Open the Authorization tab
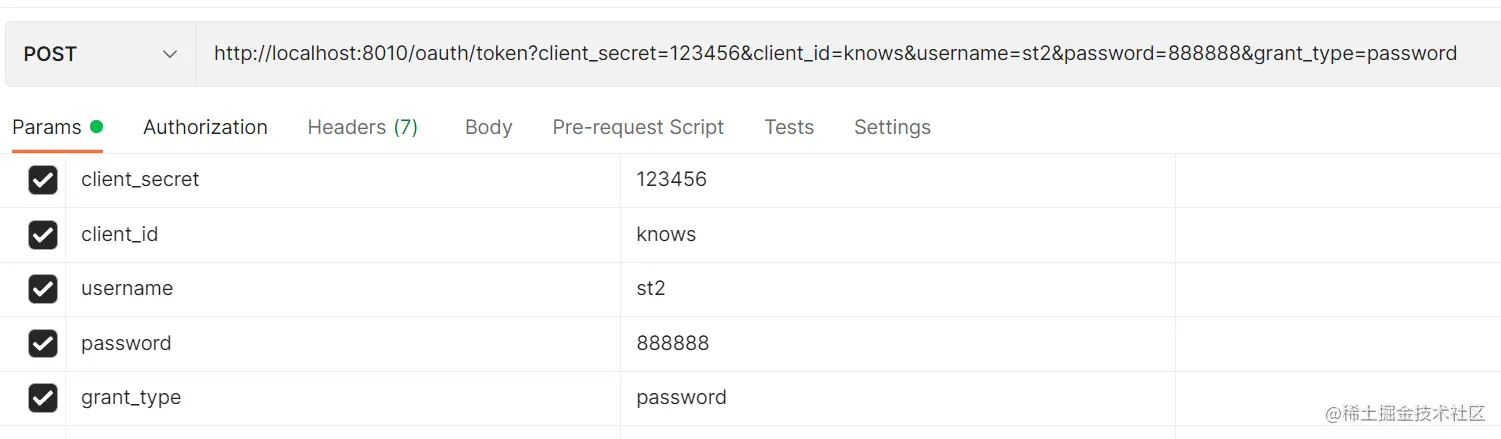 (205, 127)
